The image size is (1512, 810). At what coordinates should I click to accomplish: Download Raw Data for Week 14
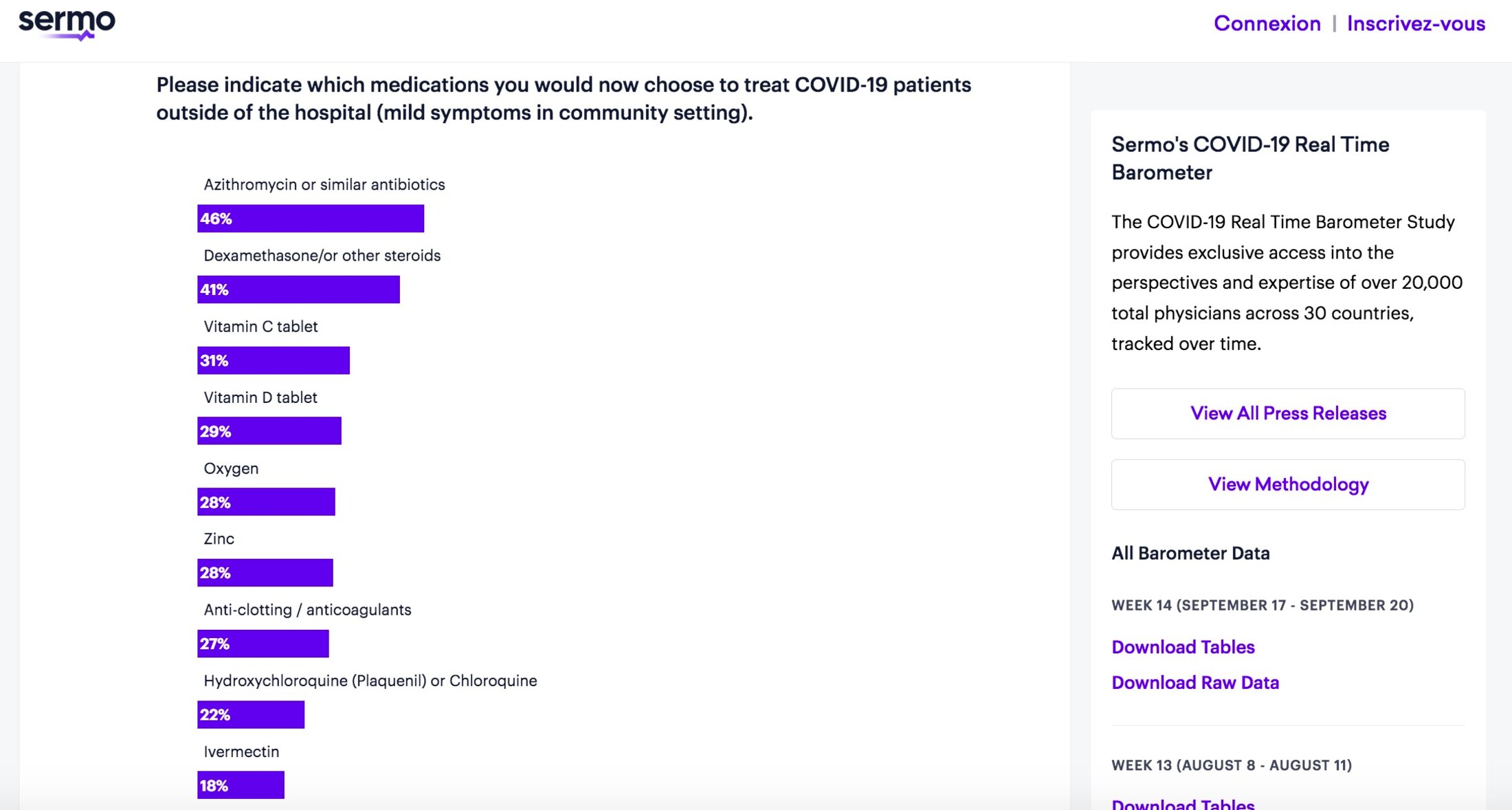pyautogui.click(x=1194, y=683)
